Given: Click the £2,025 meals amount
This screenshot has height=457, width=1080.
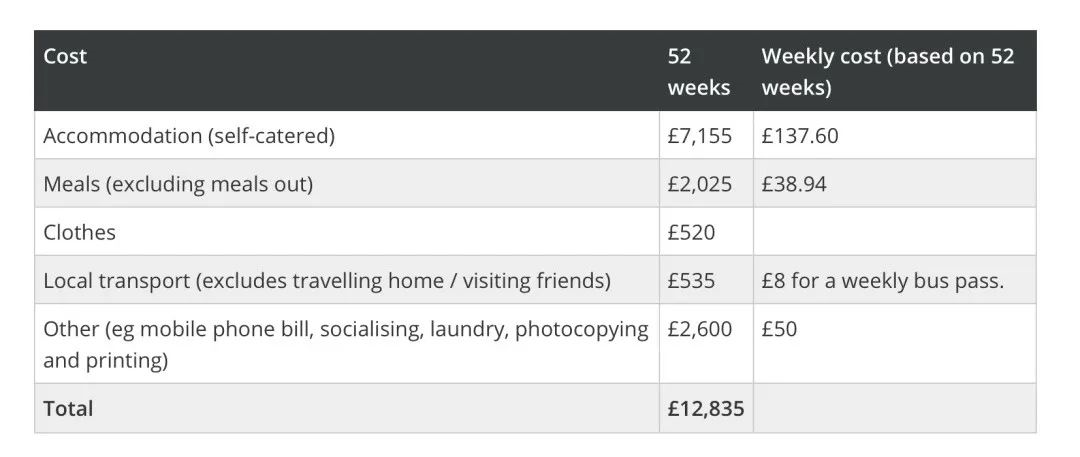Looking at the screenshot, I should click(699, 184).
